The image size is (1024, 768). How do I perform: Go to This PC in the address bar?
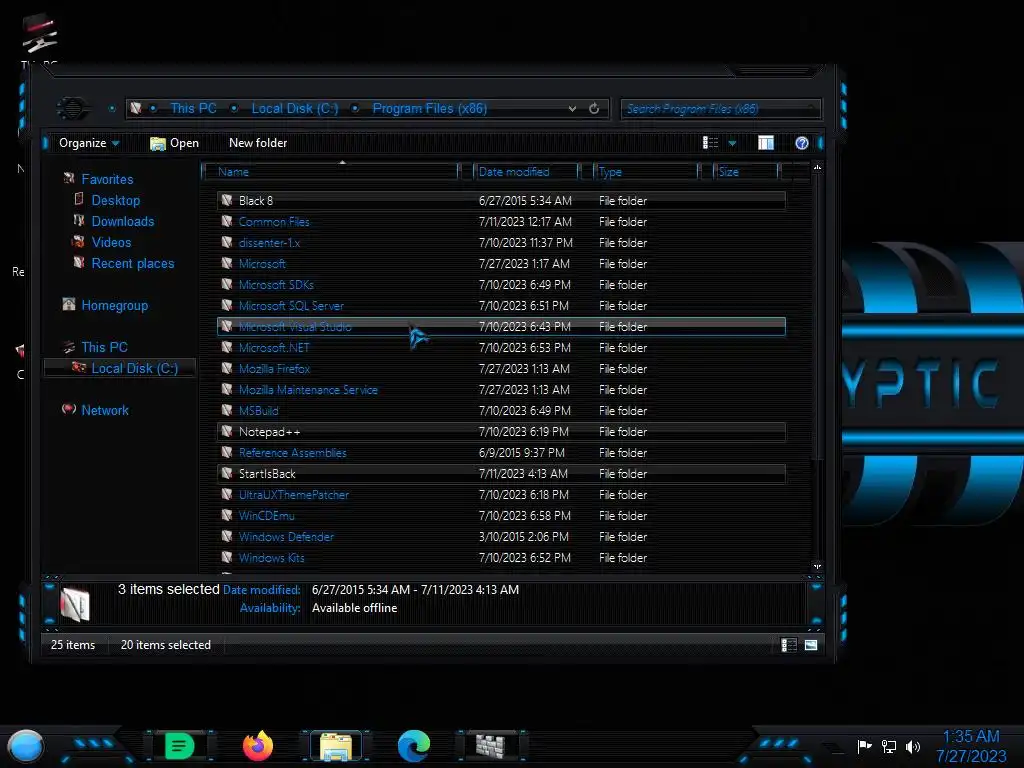193,108
